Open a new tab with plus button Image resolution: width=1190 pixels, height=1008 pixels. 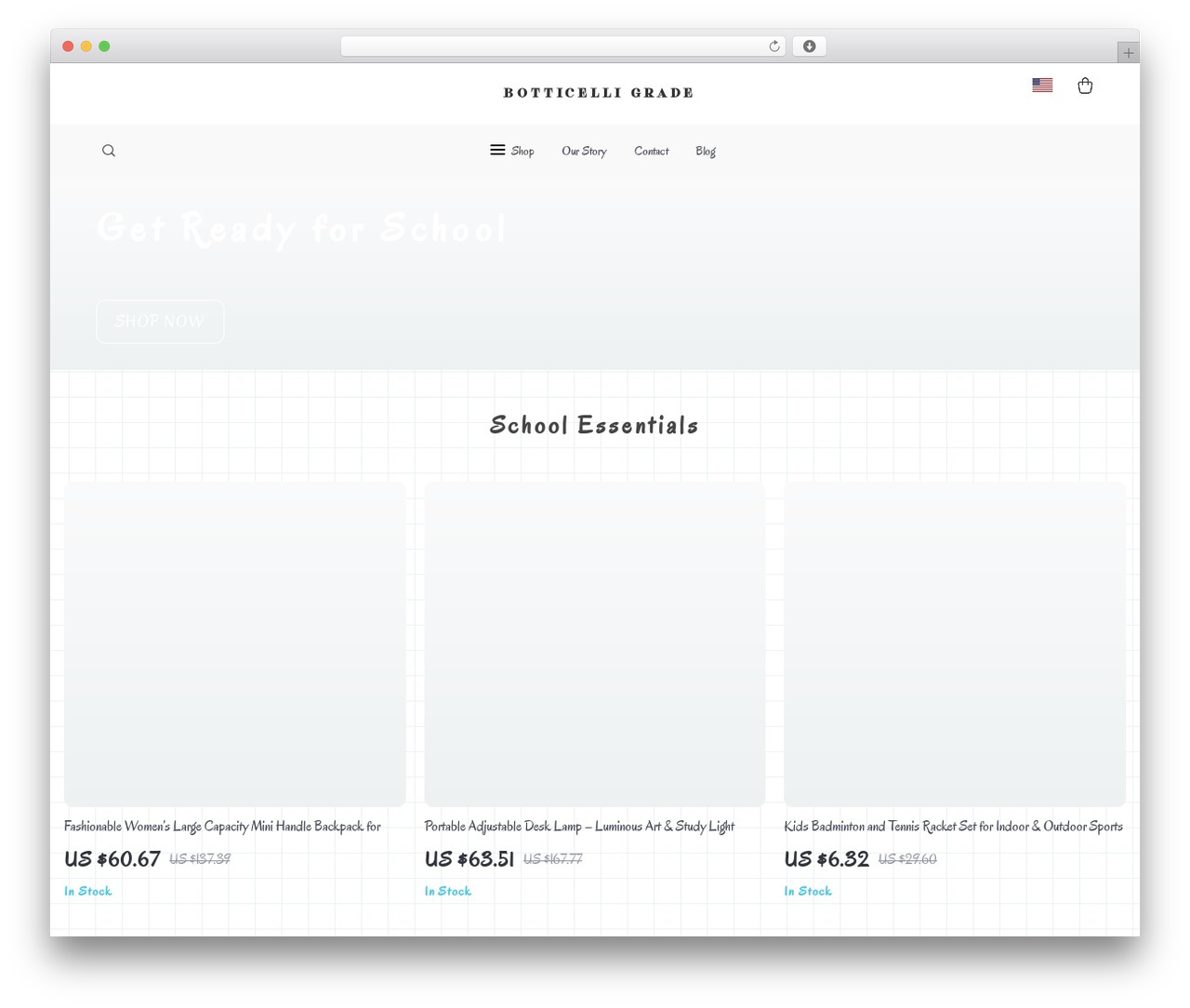[1128, 53]
